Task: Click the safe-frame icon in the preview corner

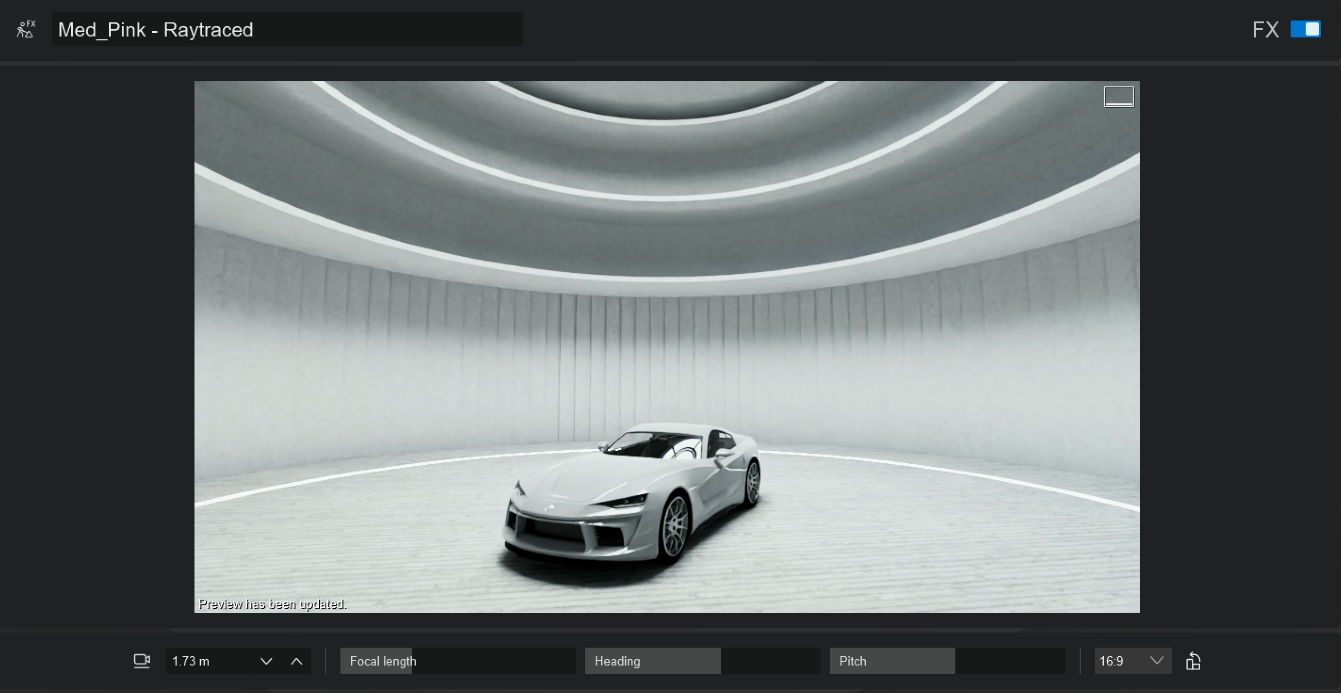Action: tap(1118, 96)
